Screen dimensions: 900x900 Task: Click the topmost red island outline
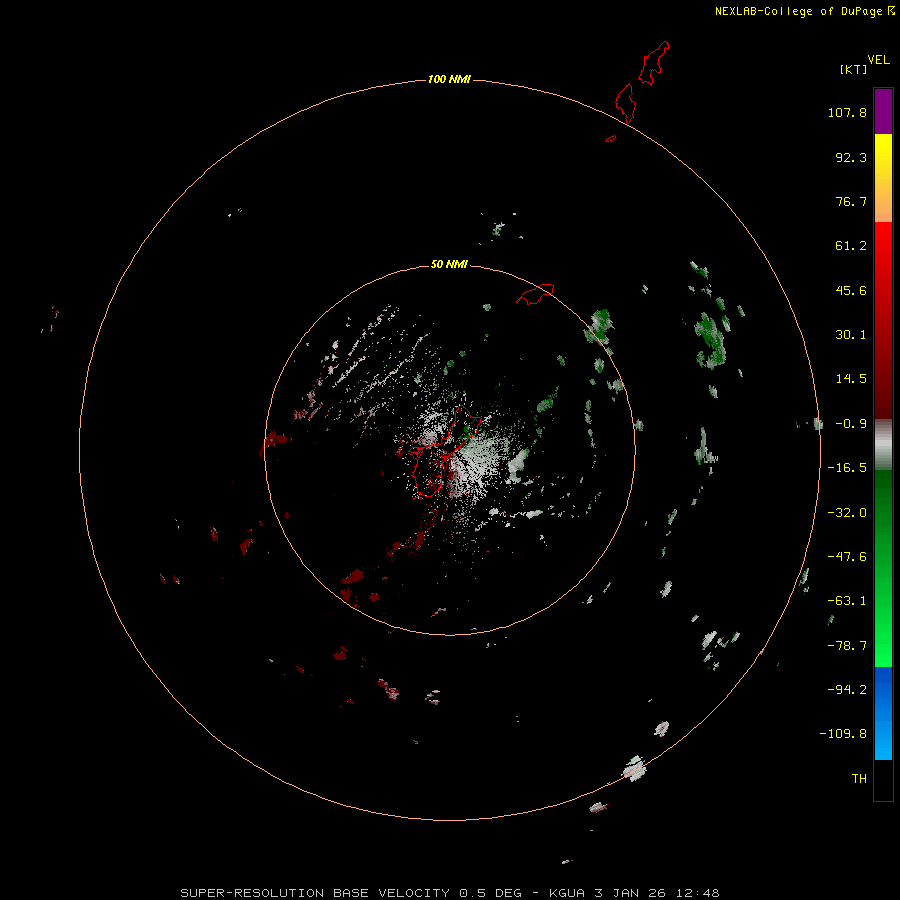654,63
